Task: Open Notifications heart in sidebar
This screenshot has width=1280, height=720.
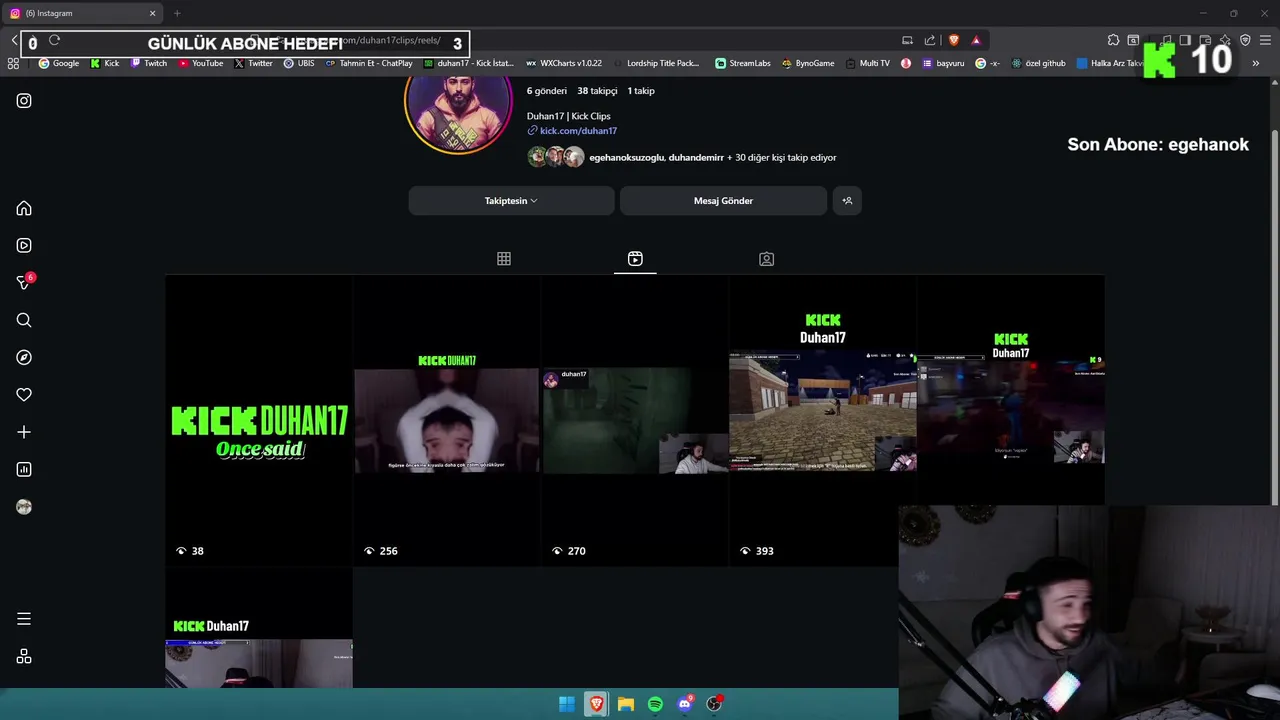Action: point(24,395)
